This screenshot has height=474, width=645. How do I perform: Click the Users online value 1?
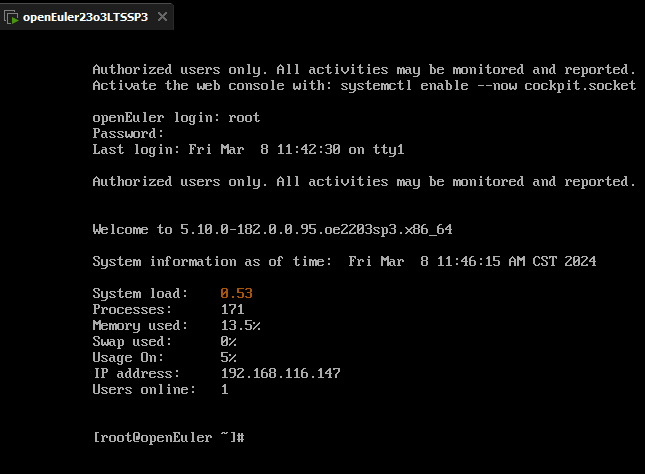[x=224, y=389]
